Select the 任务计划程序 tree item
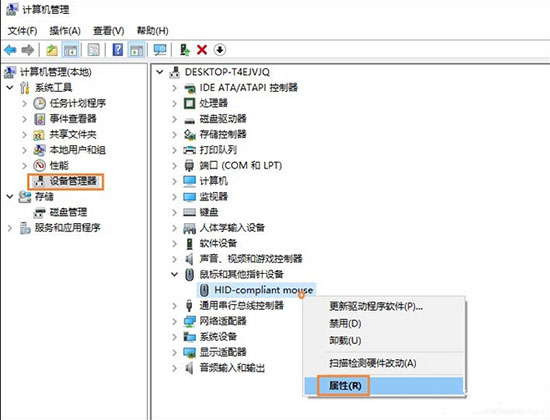 (x=78, y=103)
